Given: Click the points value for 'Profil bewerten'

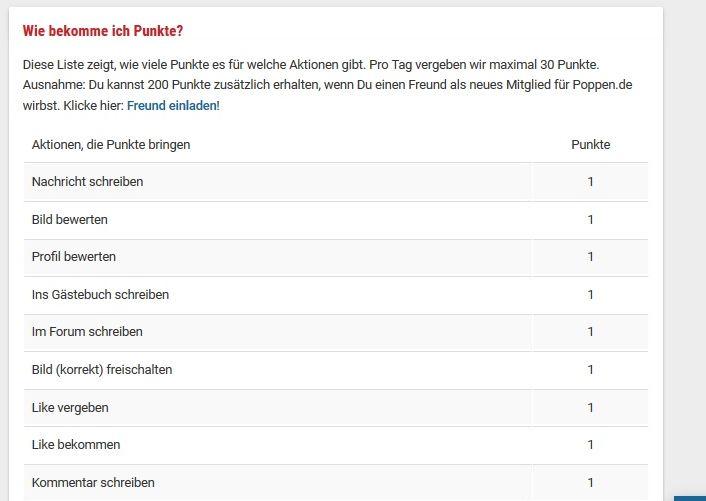Looking at the screenshot, I should click(x=590, y=257).
